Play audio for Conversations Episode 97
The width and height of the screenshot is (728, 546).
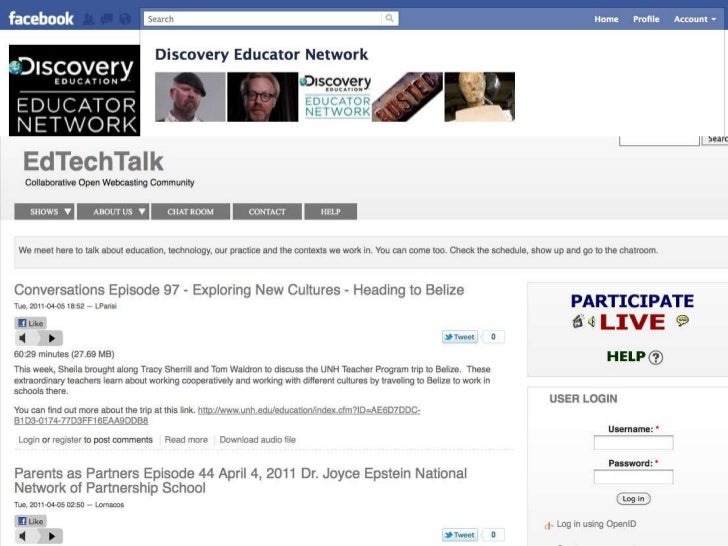[x=52, y=338]
